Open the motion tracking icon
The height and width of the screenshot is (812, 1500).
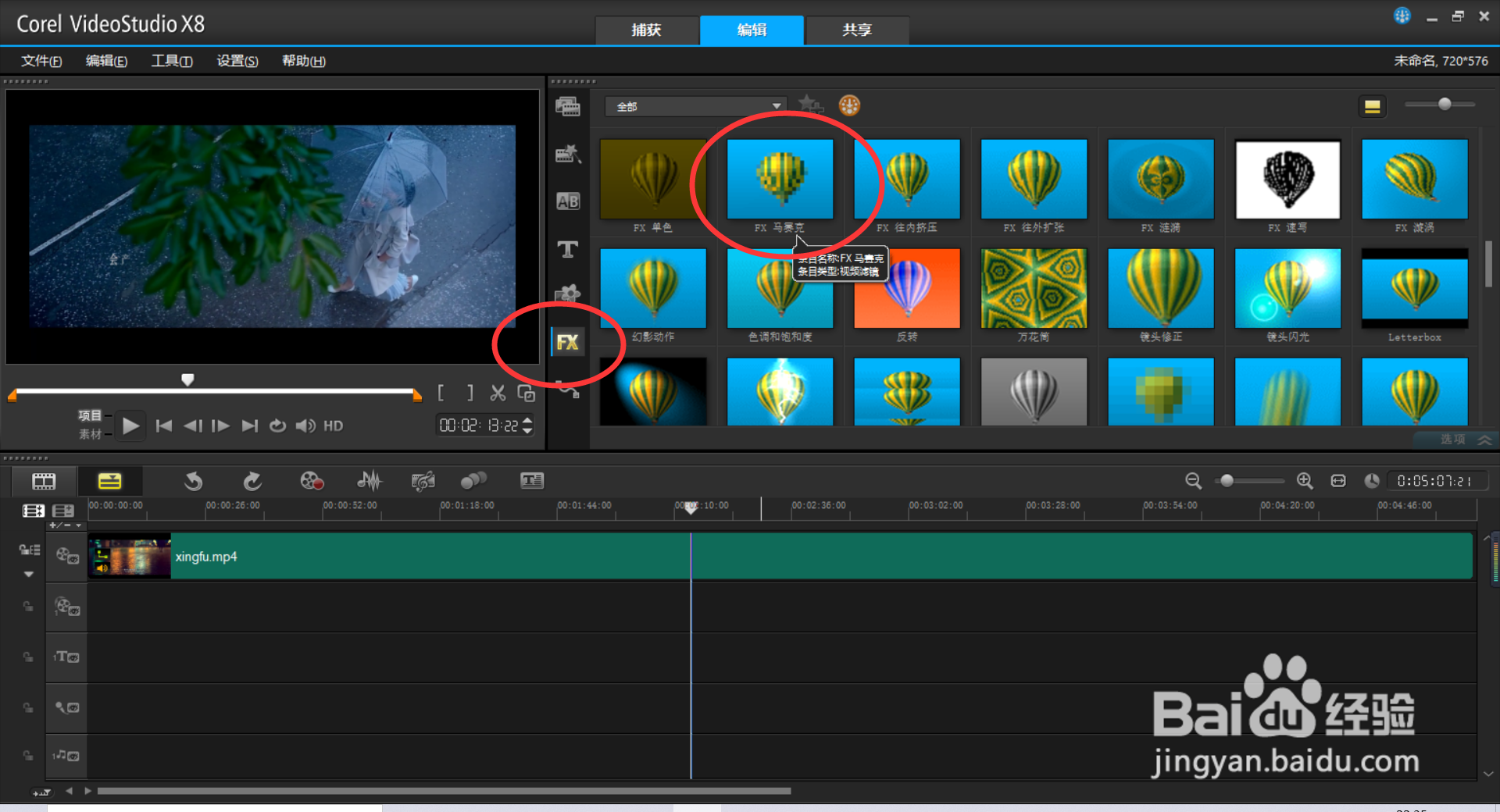[x=473, y=481]
